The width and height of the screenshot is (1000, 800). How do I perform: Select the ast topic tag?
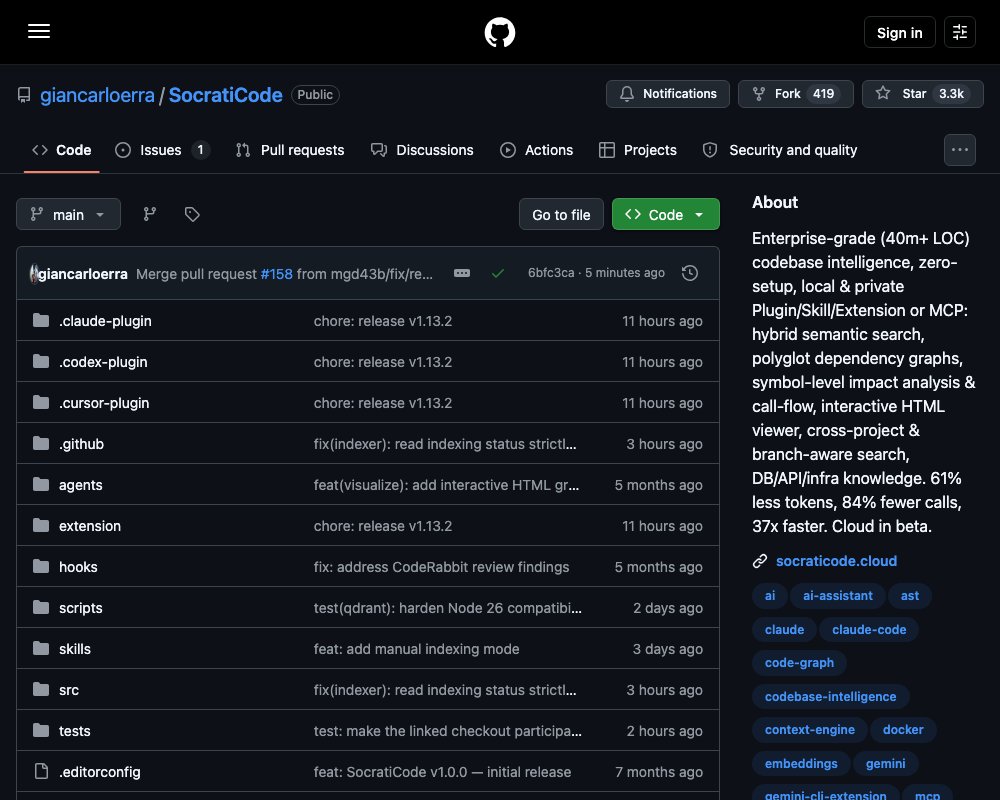[x=909, y=595]
